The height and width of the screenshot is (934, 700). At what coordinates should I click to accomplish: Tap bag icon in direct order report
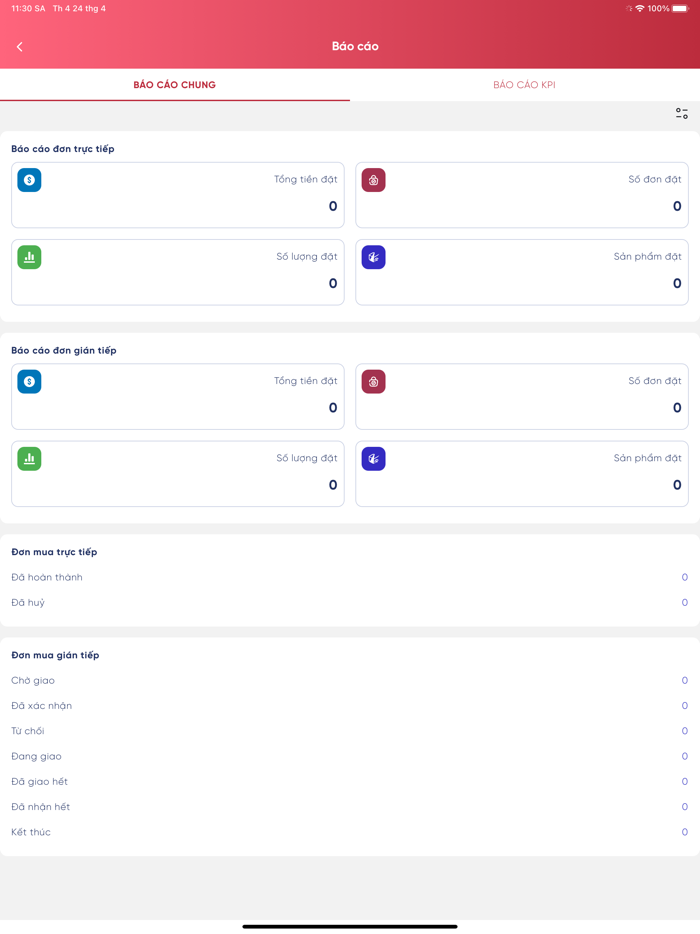(x=374, y=180)
